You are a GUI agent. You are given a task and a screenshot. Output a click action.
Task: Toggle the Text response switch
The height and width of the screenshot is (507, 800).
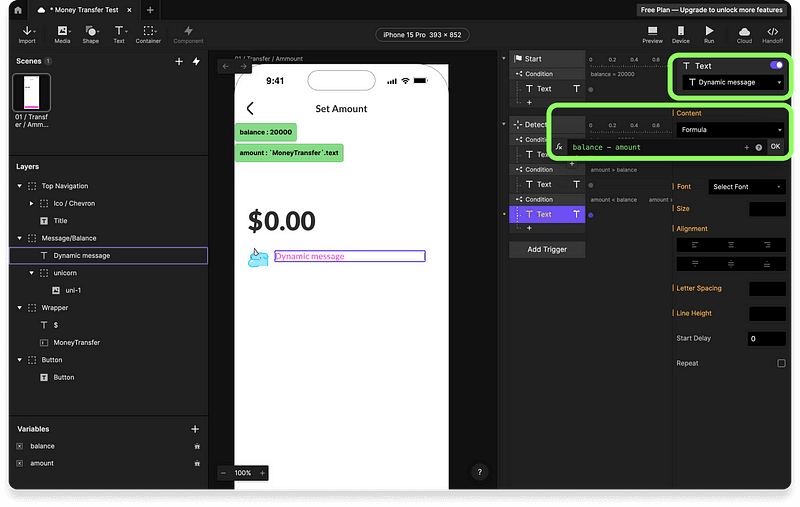(776, 65)
